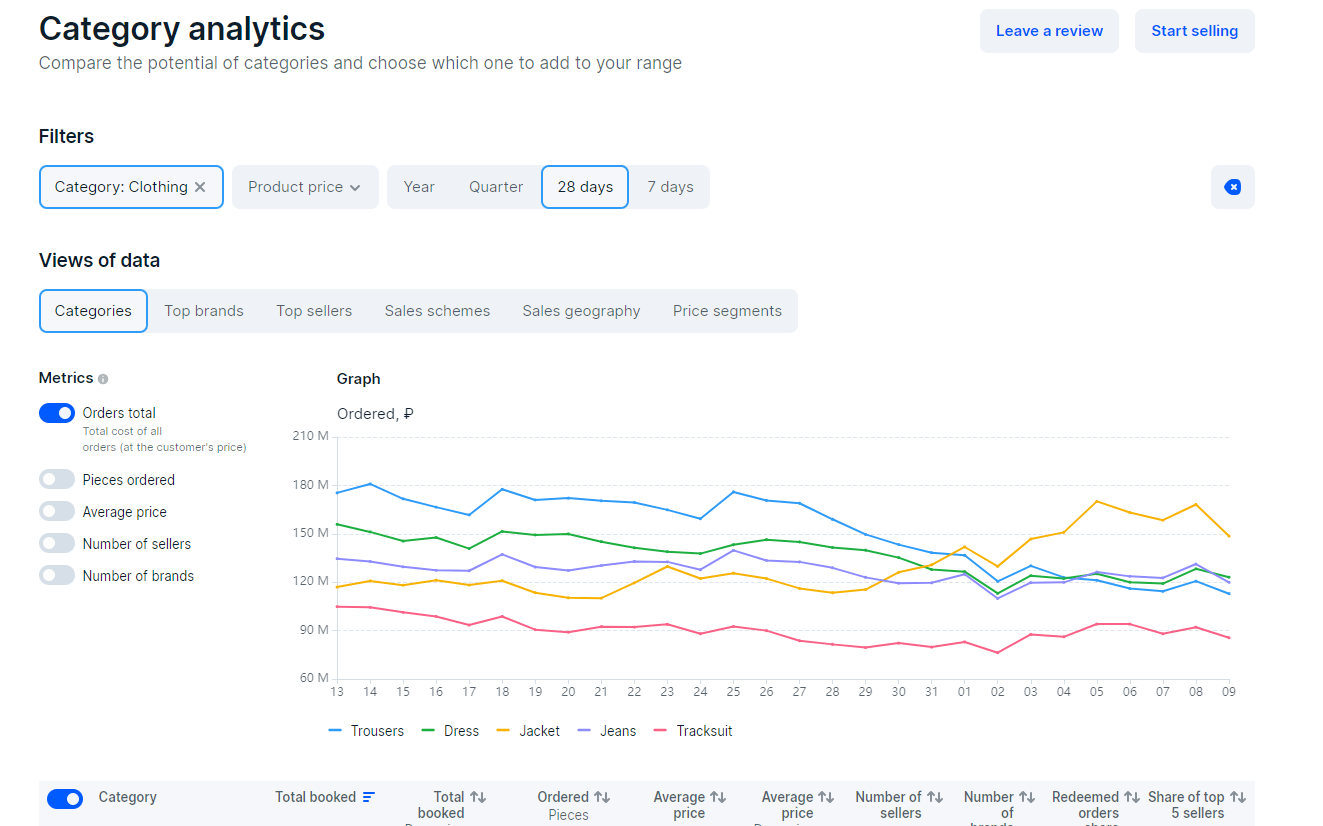Click the Start selling button
The width and height of the screenshot is (1323, 826).
point(1194,31)
